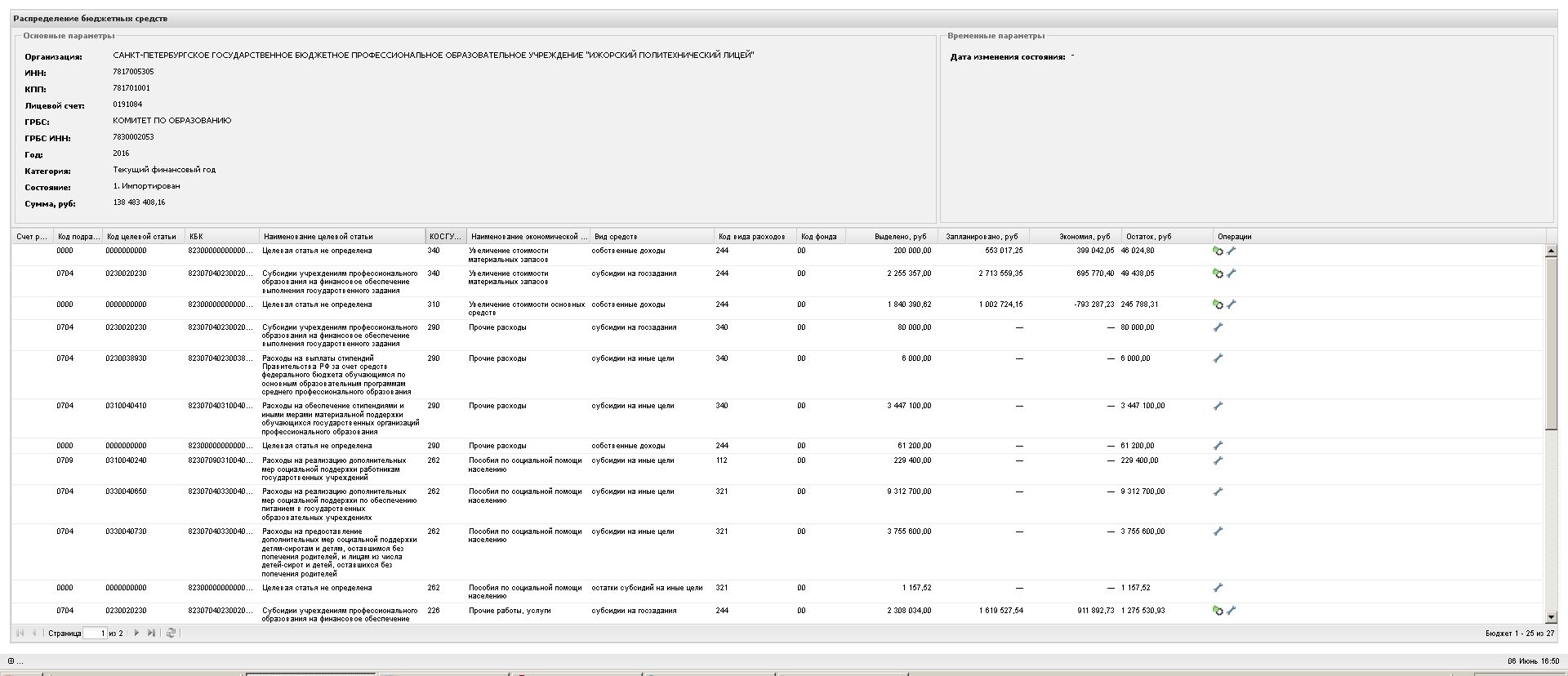The image size is (1568, 676).
Task: Click 'остатки субсидий на иные цели' cell
Action: tap(647, 588)
